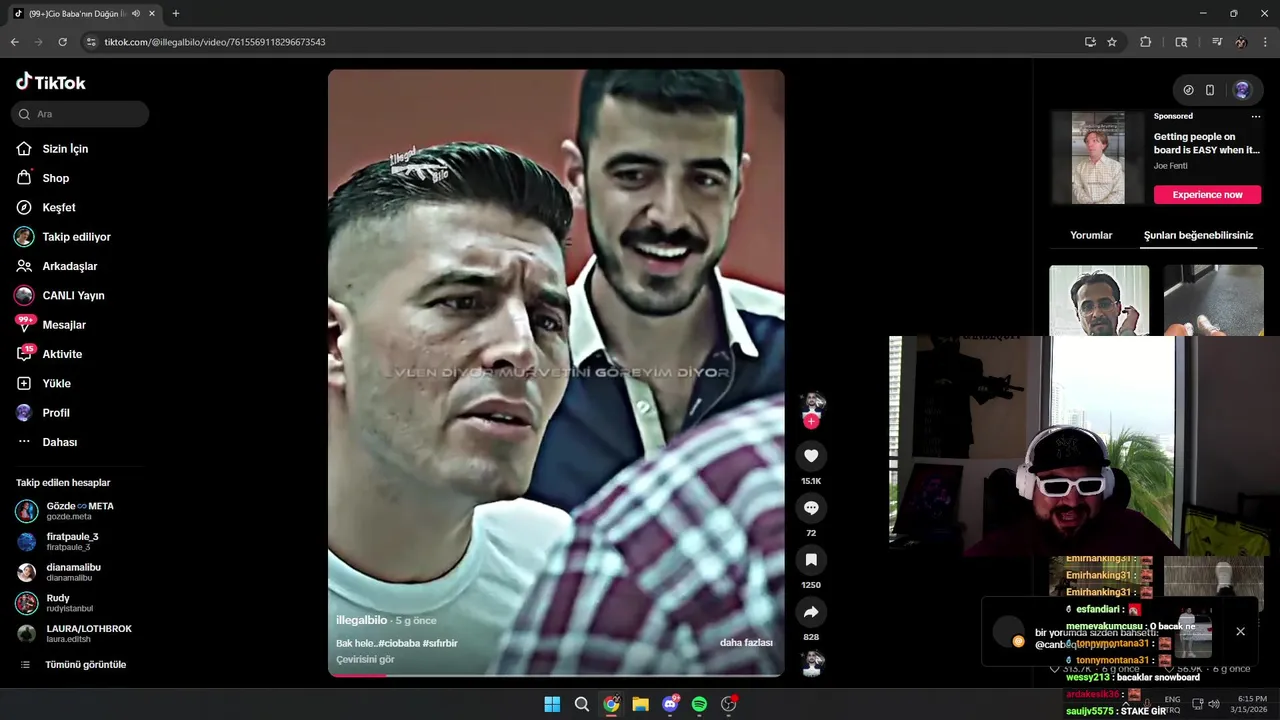Open the comments bubble icon showing 72
Screen dimensions: 1280x720
811,508
